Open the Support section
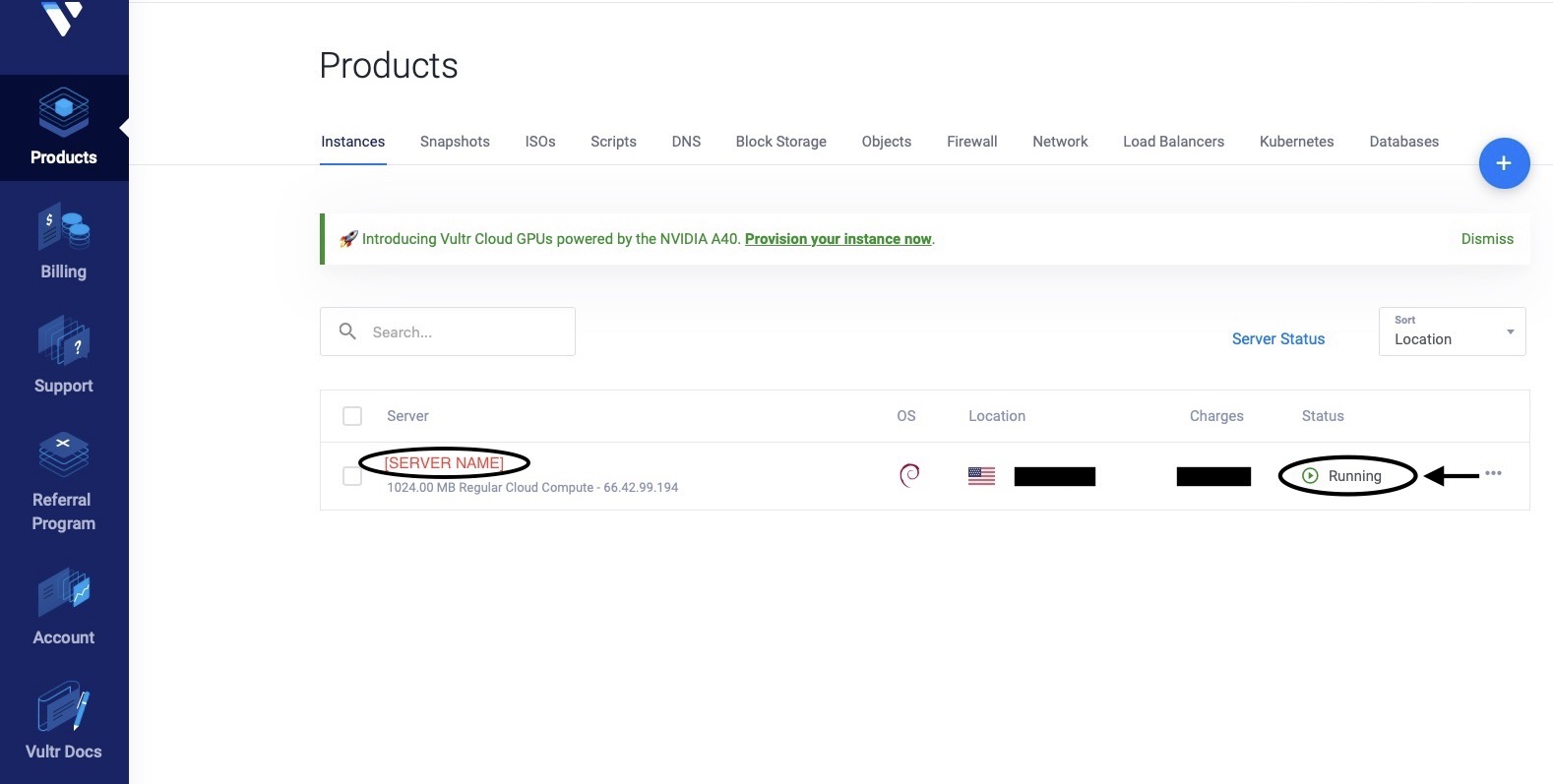The width and height of the screenshot is (1553, 784). click(x=64, y=356)
